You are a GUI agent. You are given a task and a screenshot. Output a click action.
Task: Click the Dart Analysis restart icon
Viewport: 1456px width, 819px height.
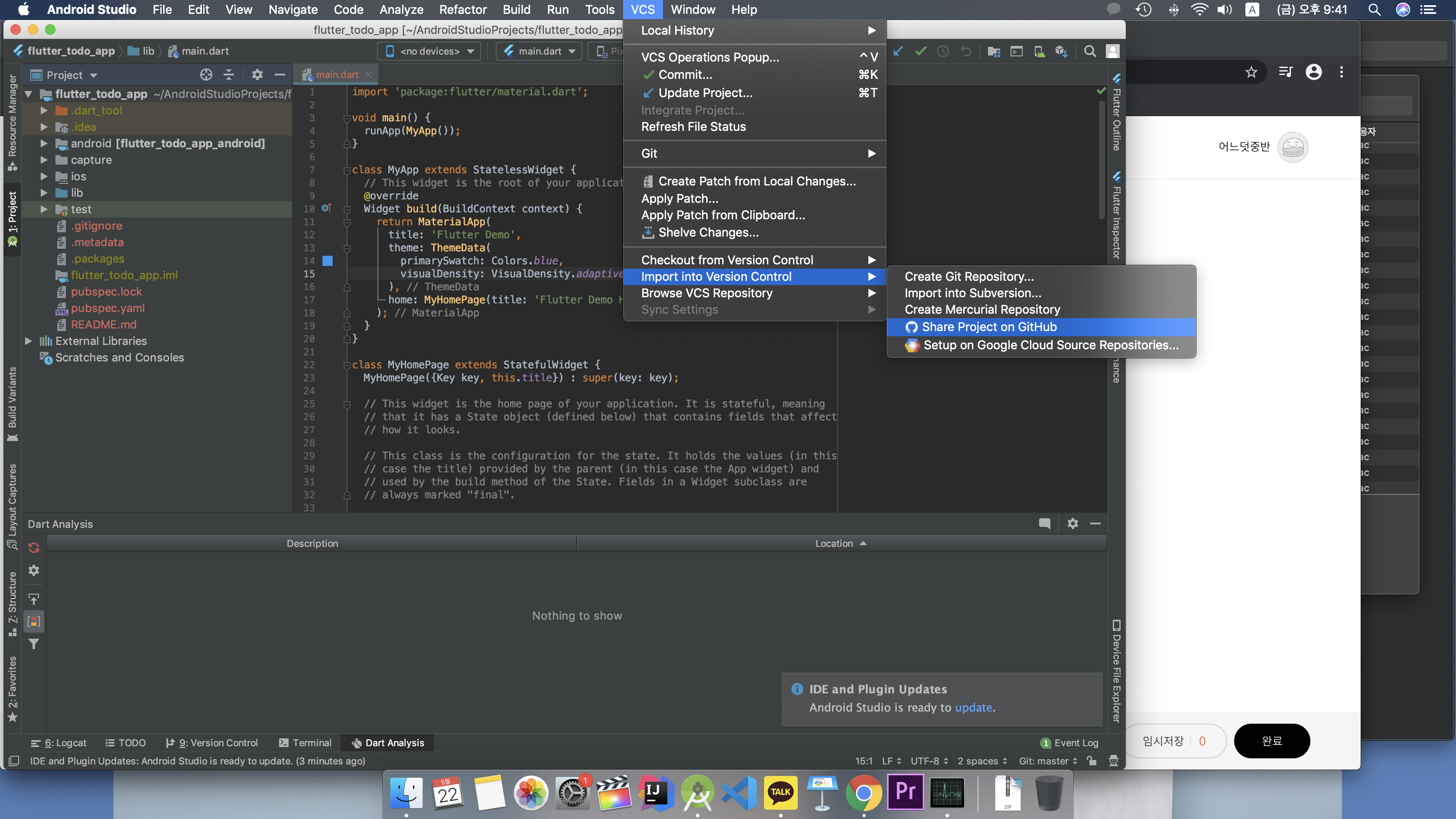click(x=34, y=548)
